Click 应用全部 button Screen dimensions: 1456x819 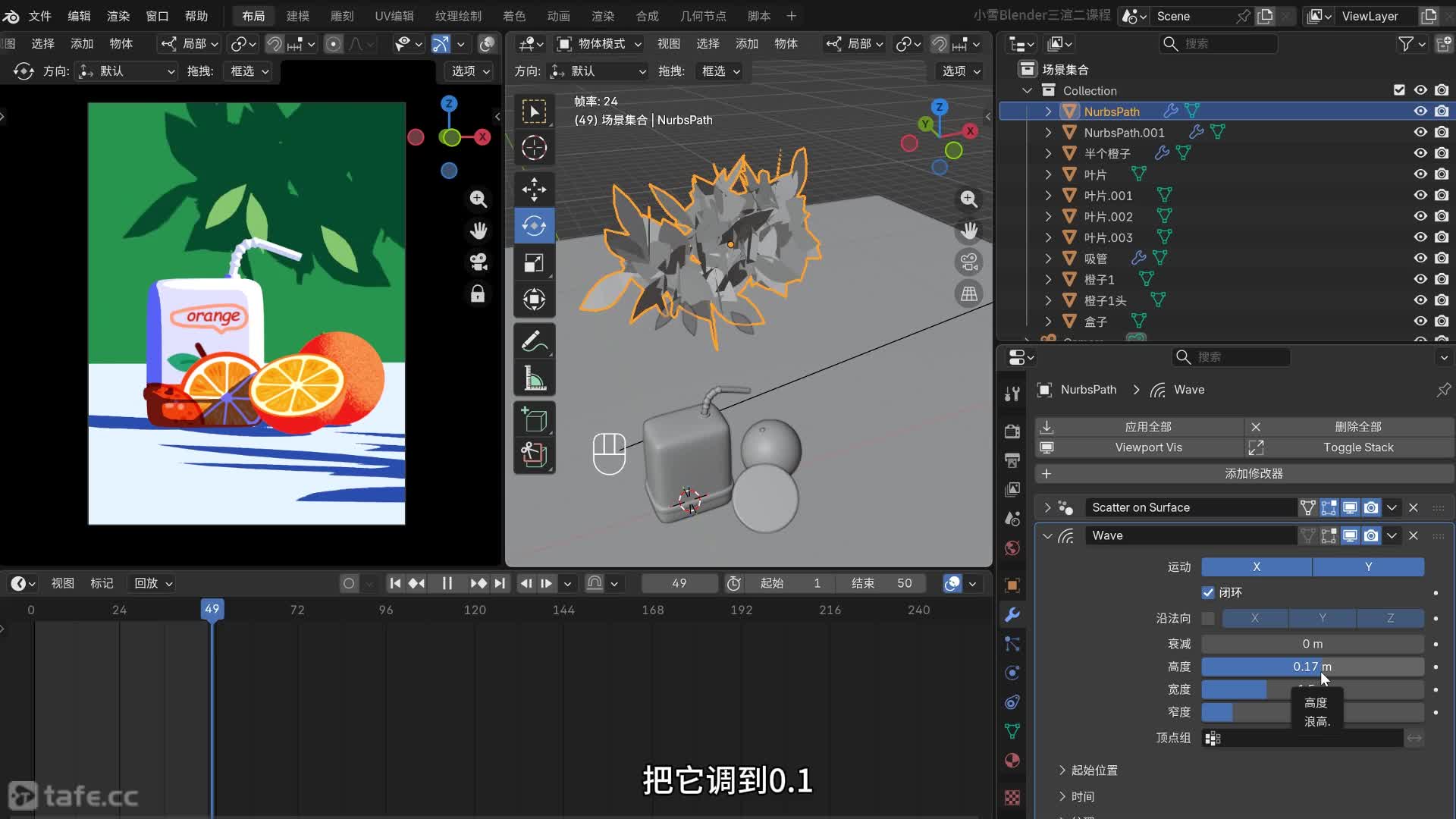pos(1139,427)
